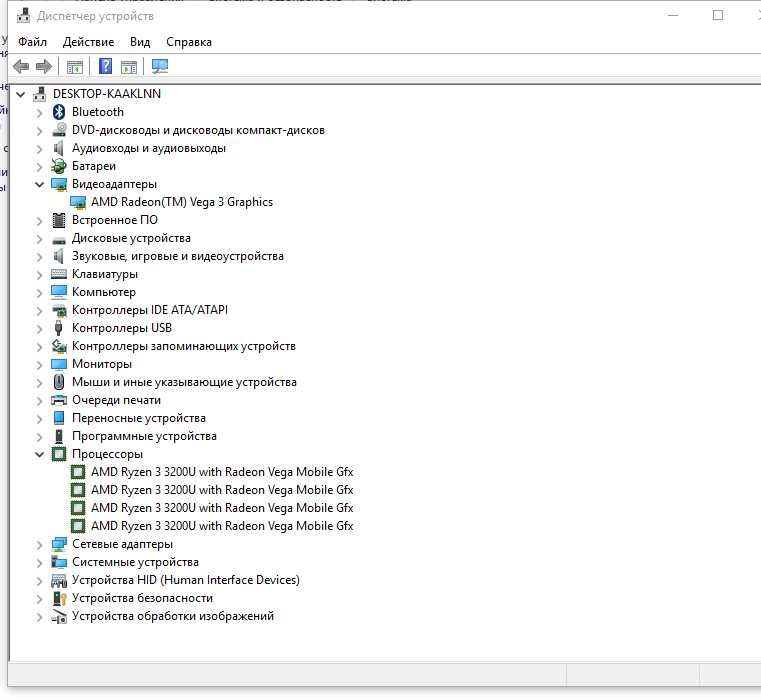The image size is (761, 700).
Task: Select the Мыши и иные указывающие устройства label
Action: (x=184, y=382)
